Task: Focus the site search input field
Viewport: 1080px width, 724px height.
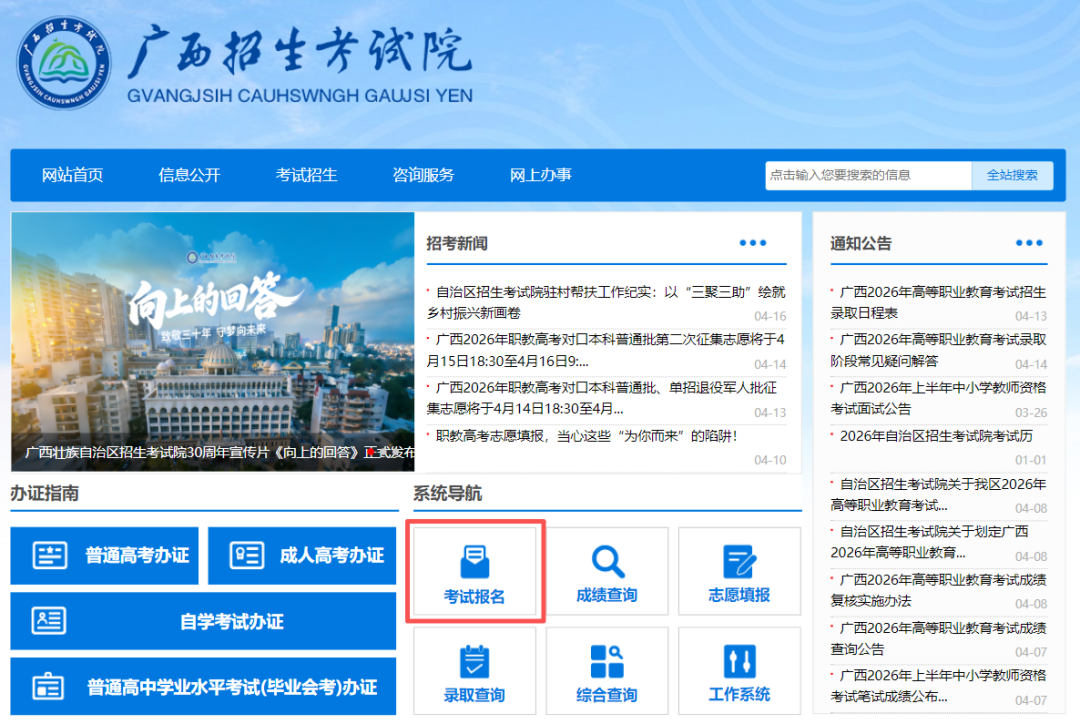Action: pyautogui.click(x=869, y=175)
